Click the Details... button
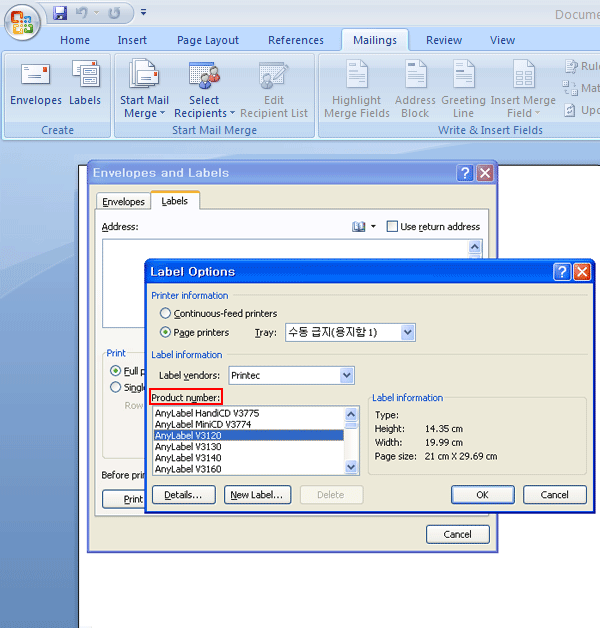The image size is (600, 628). (x=184, y=495)
